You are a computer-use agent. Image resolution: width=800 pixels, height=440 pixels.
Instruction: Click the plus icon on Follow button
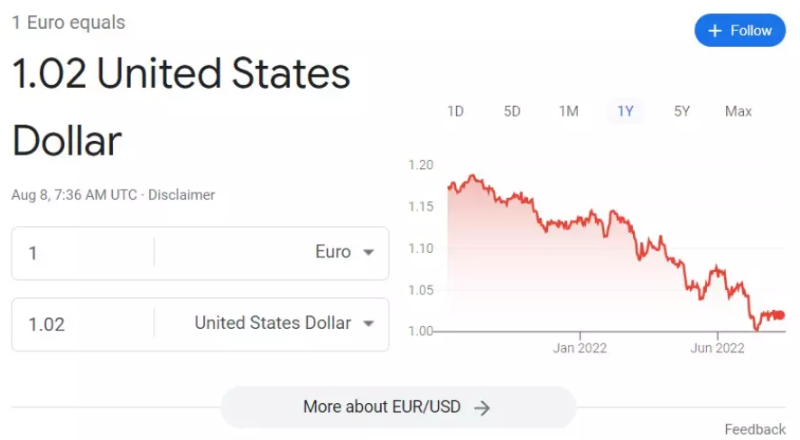coord(714,31)
